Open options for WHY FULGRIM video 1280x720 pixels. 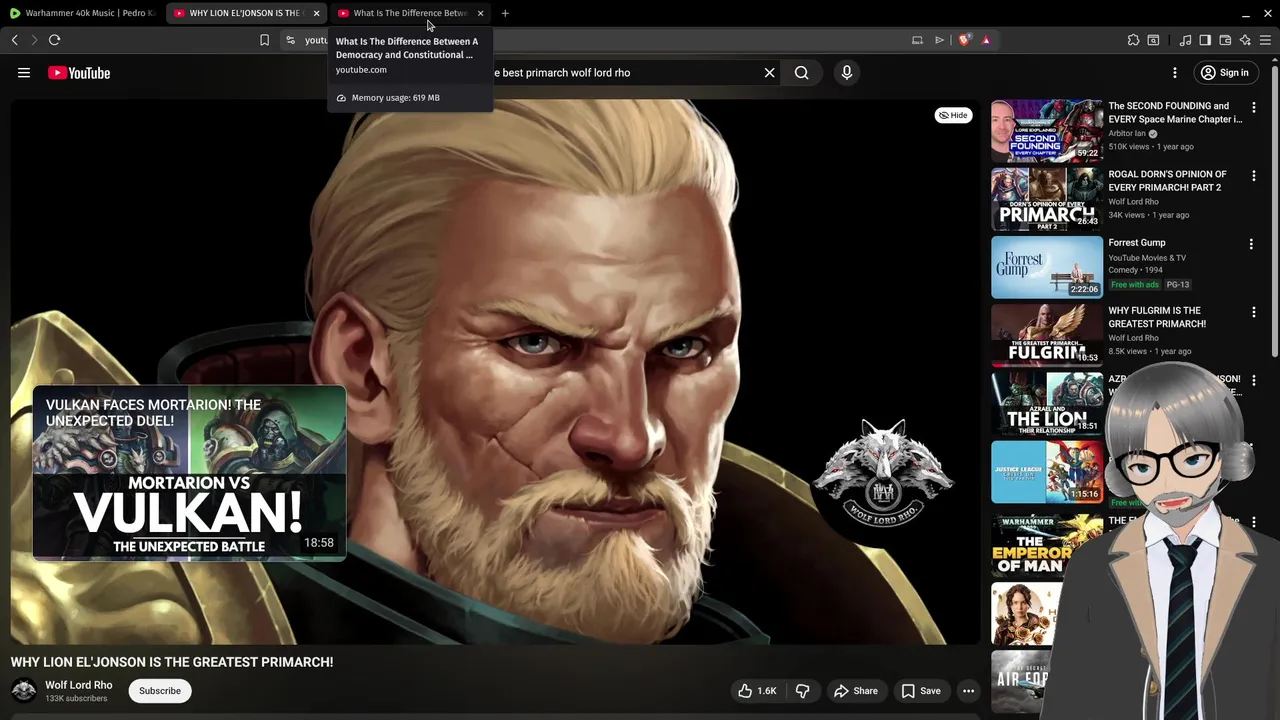(1254, 312)
